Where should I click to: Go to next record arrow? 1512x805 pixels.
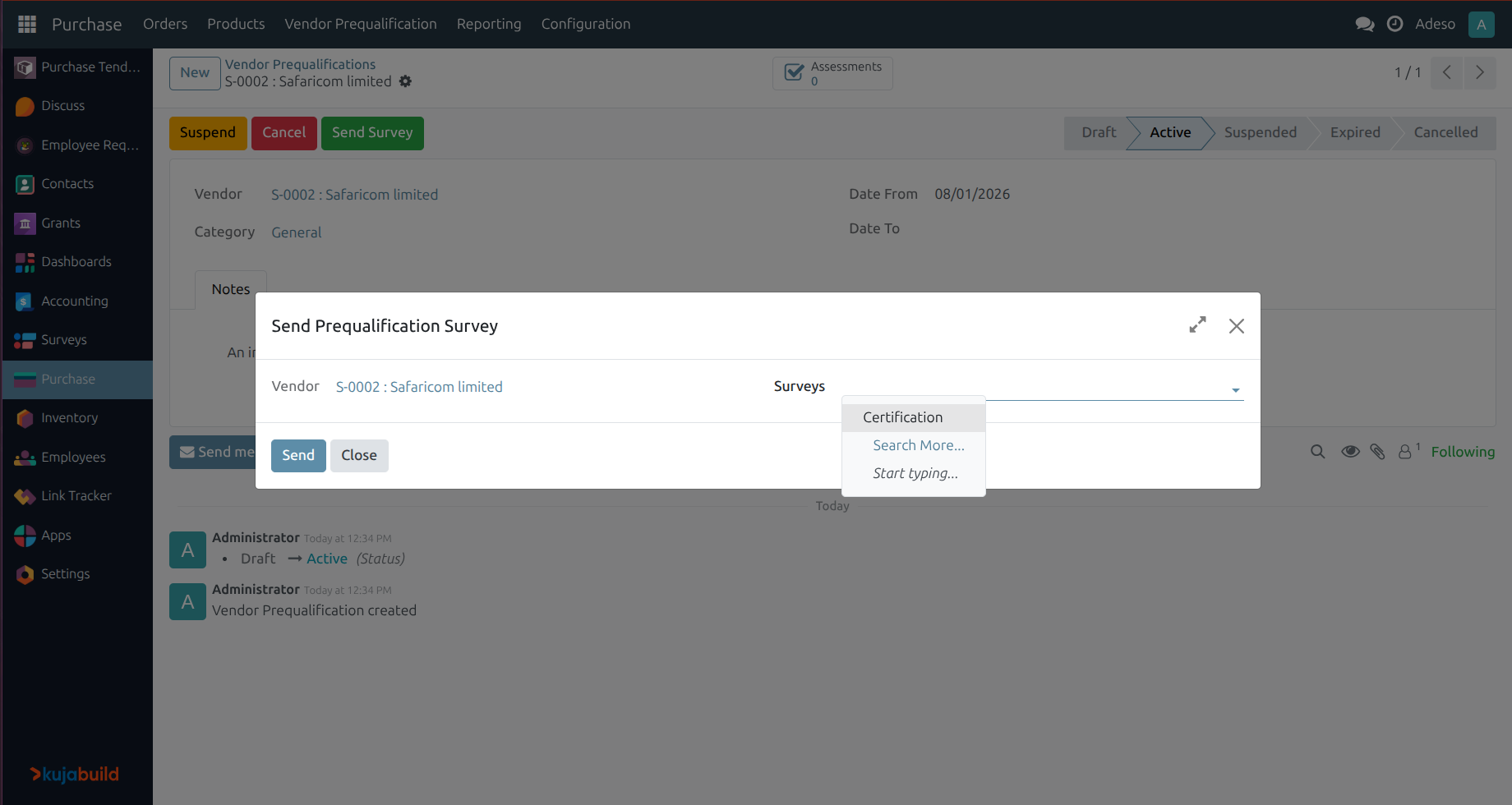1480,72
